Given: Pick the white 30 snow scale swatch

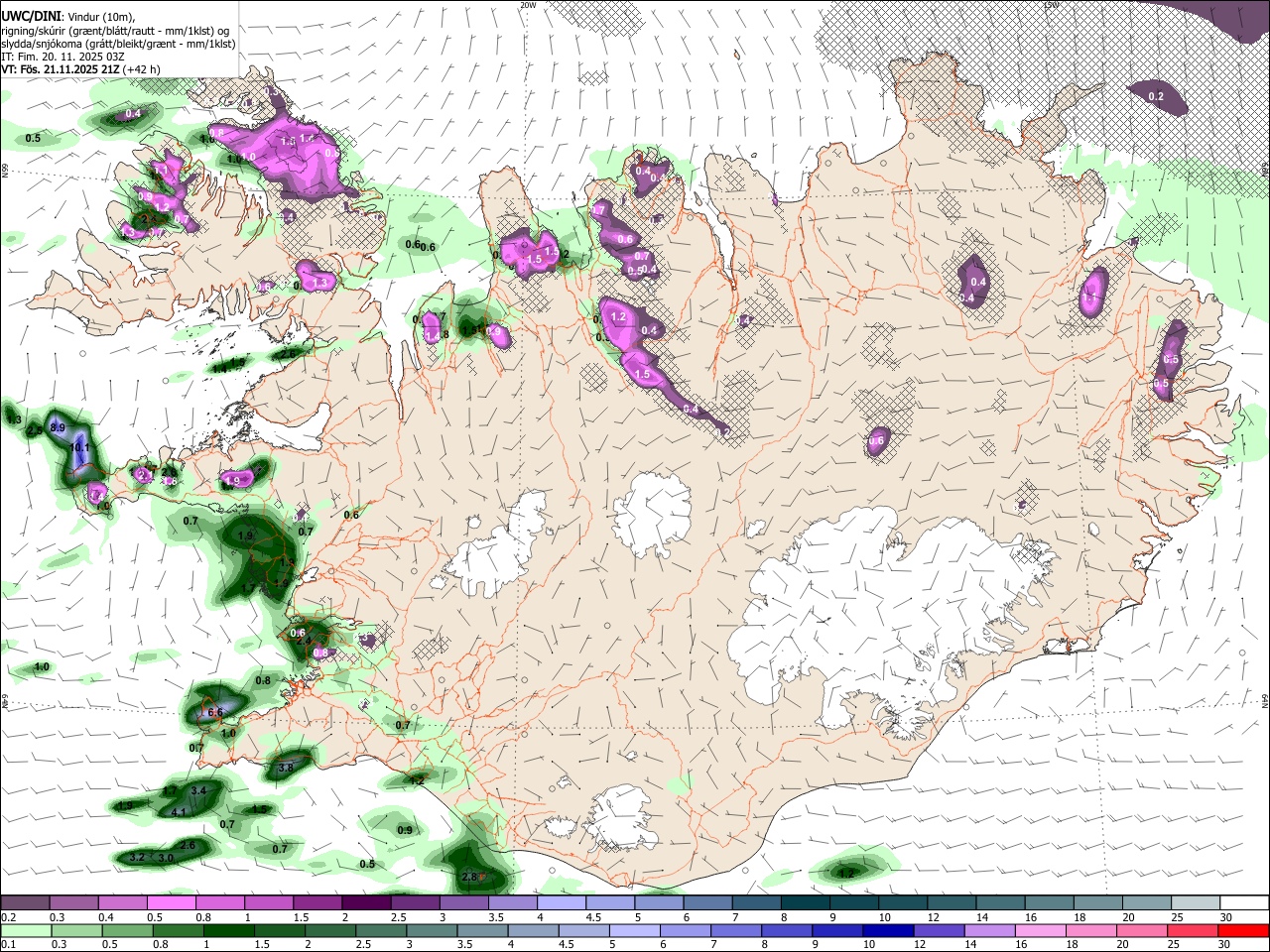Looking at the screenshot, I should click(1244, 903).
